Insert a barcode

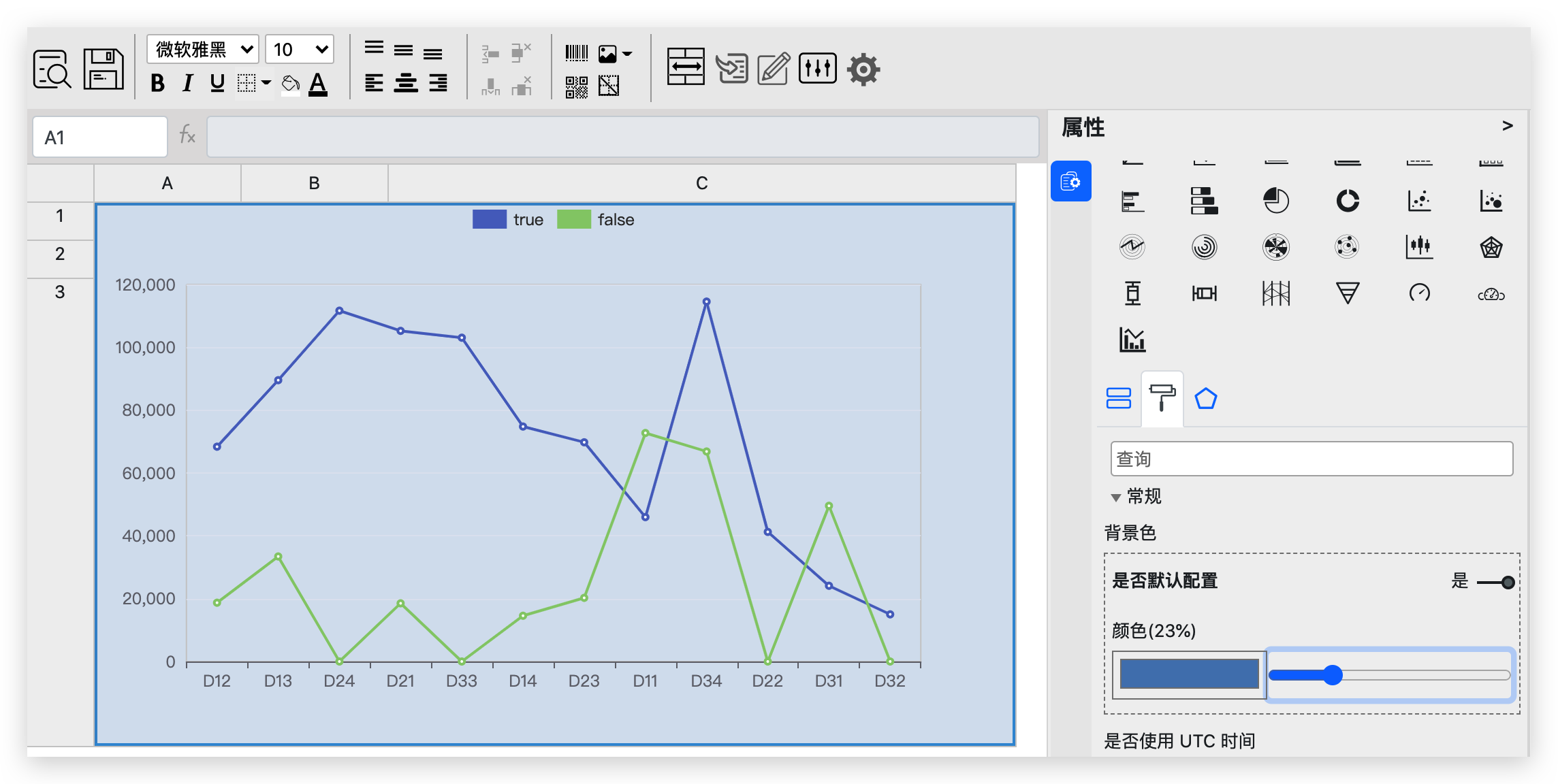point(577,53)
